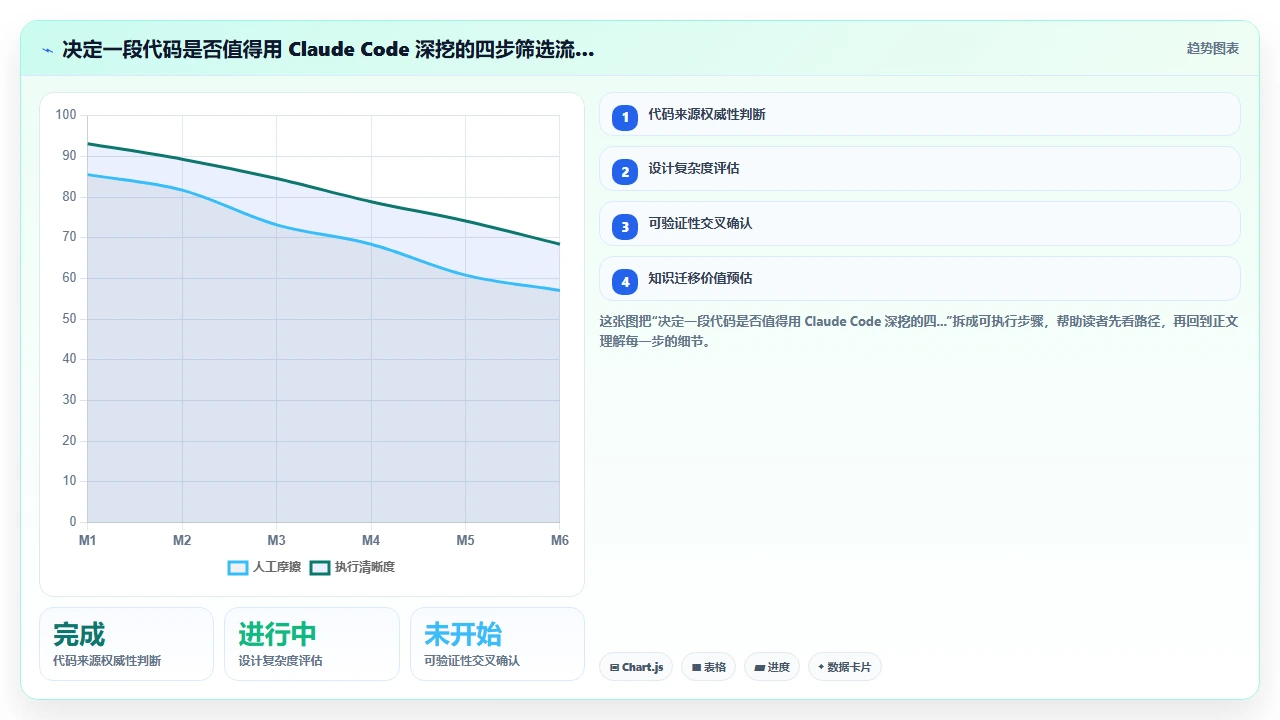Open the 进行中 status card
Image resolution: width=1280 pixels, height=720 pixels.
click(x=312, y=644)
